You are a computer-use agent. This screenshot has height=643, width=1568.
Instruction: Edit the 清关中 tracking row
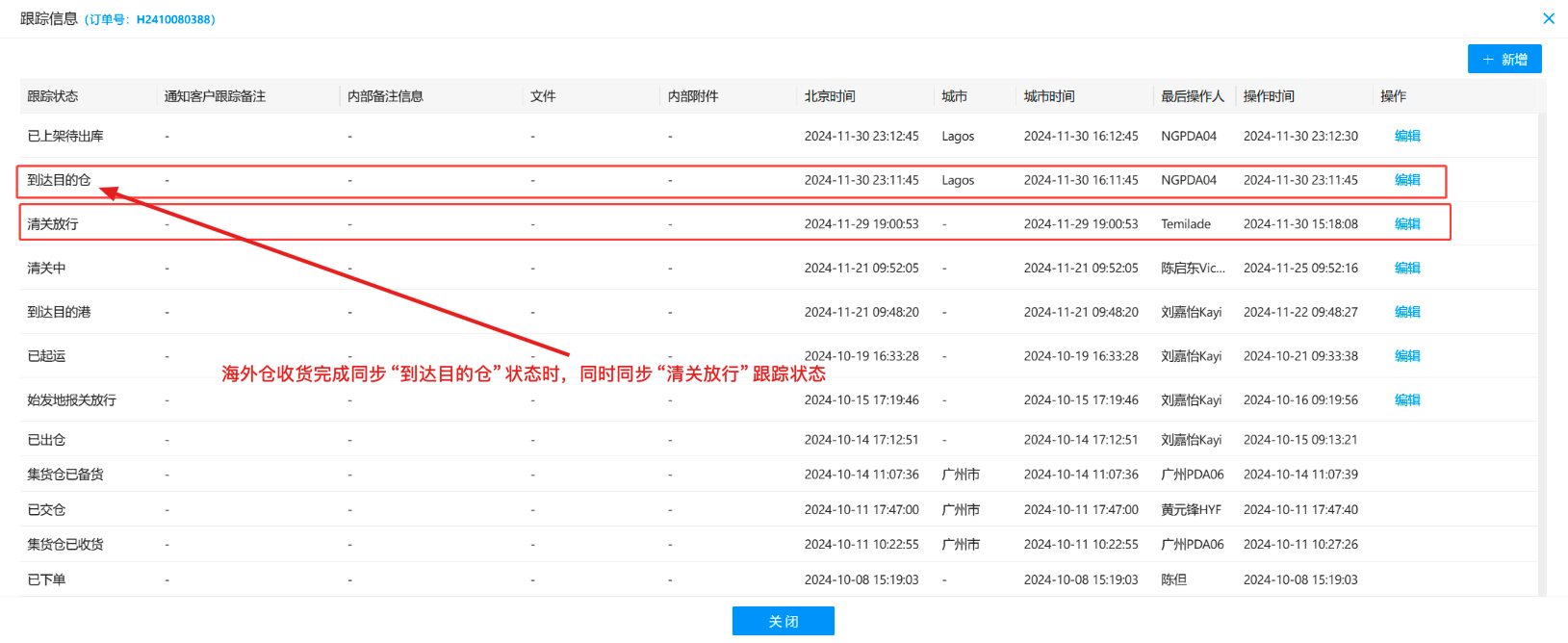point(1407,269)
